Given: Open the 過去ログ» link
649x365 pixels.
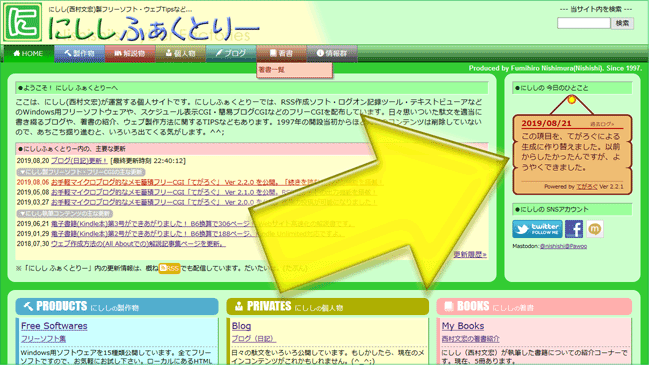Looking at the screenshot, I should [602, 124].
